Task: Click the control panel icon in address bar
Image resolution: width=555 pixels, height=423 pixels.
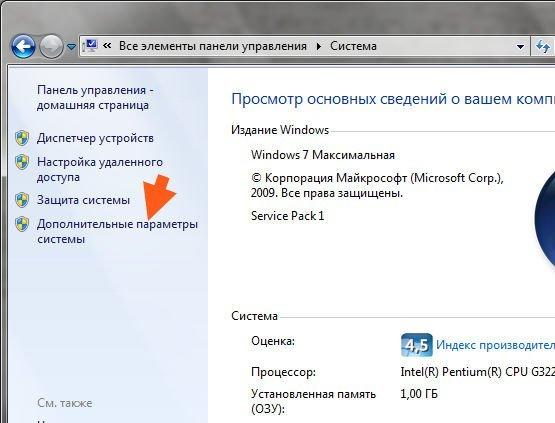Action: click(90, 46)
